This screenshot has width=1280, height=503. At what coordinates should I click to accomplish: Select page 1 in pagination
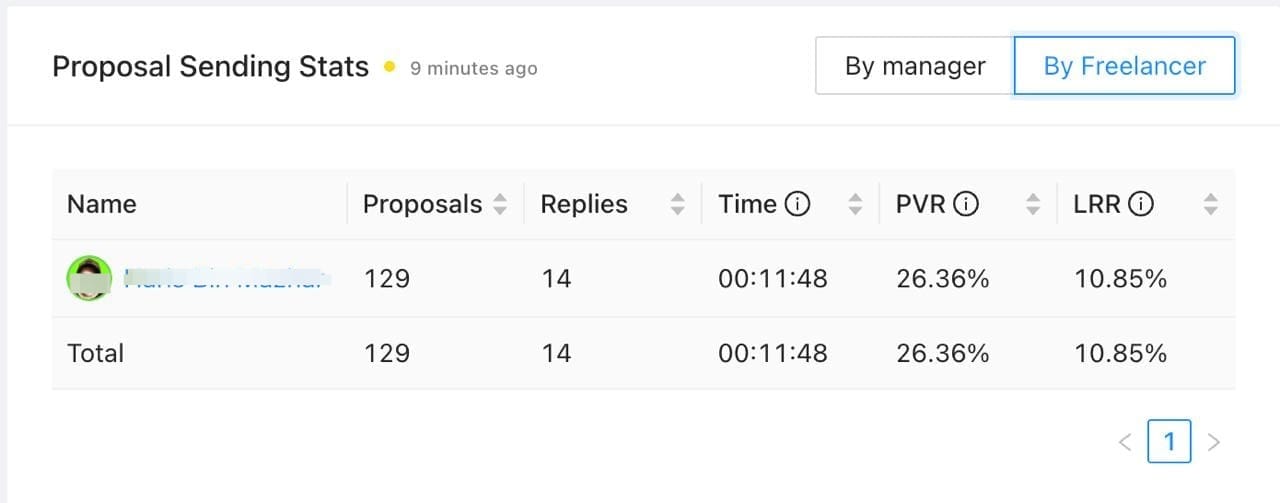tap(1169, 441)
